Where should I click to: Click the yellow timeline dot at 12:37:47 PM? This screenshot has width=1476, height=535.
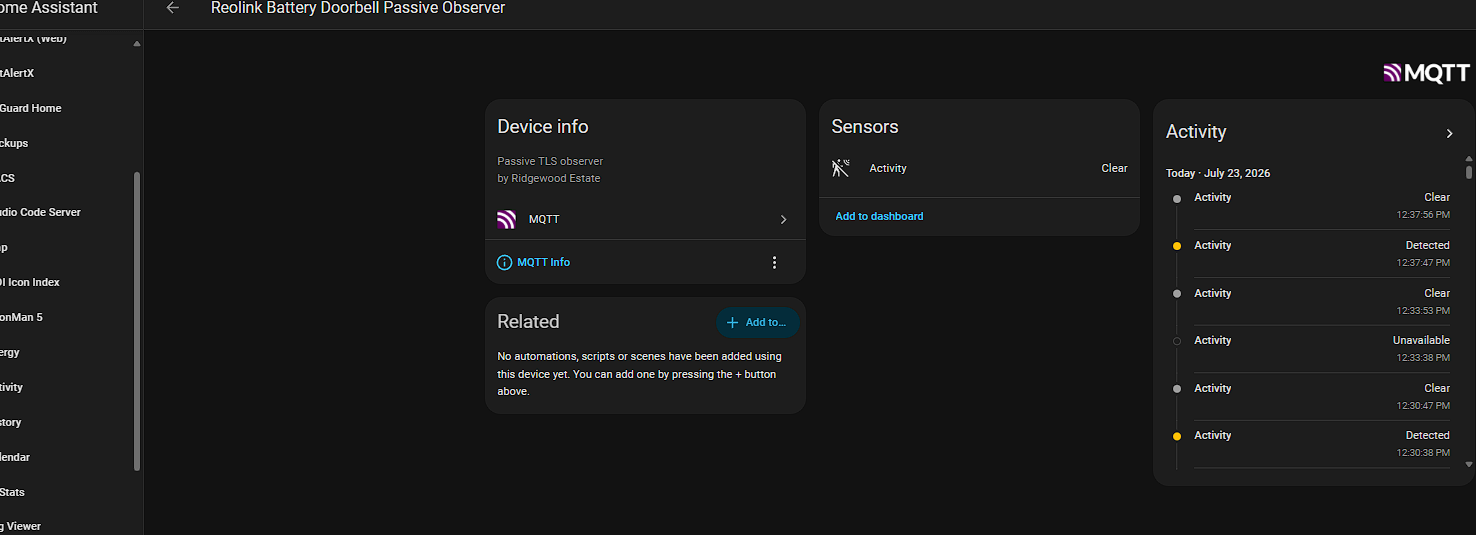(1176, 246)
